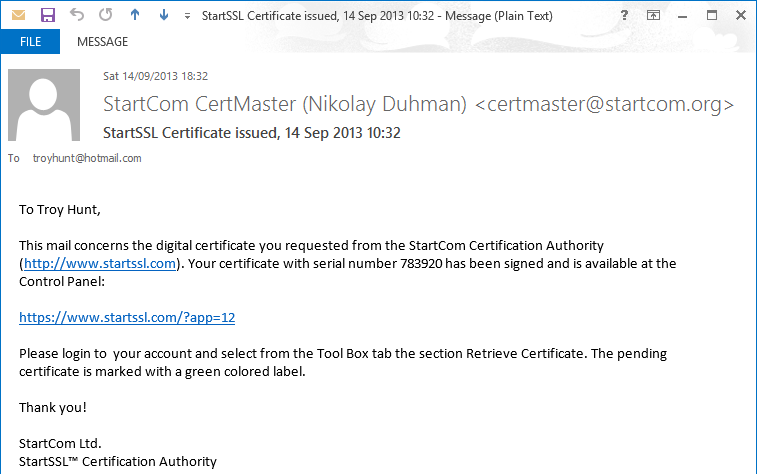Click the Thank you! line
This screenshot has width=757, height=474.
(53, 407)
